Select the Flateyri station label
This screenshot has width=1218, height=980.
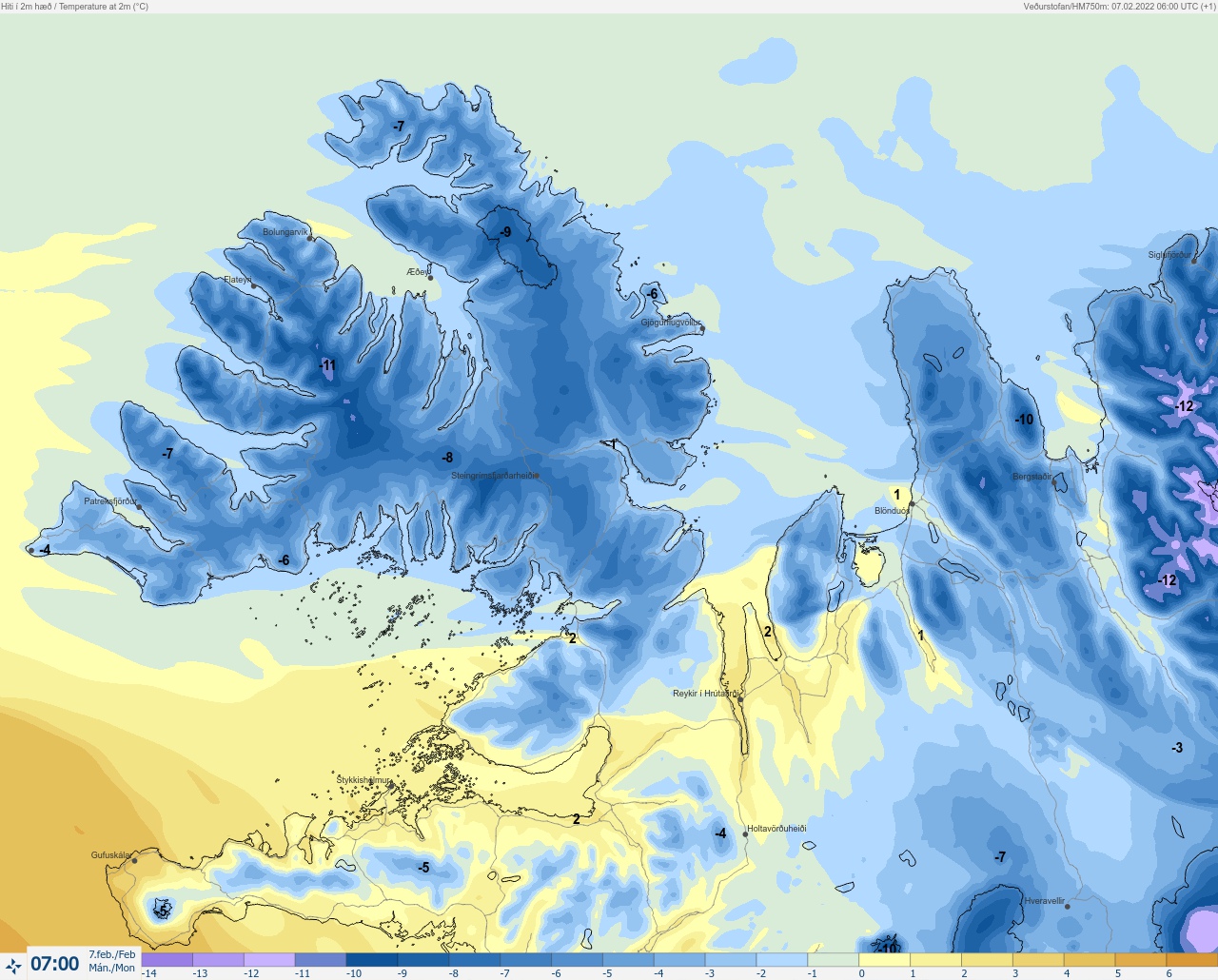(x=237, y=280)
